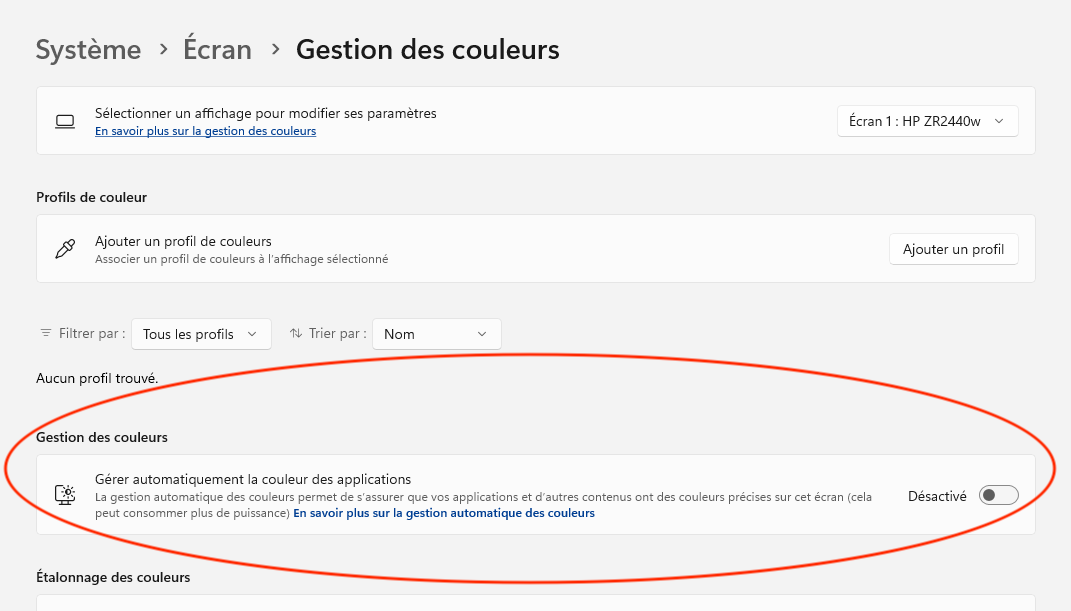Click the filter lines icon

[46, 333]
